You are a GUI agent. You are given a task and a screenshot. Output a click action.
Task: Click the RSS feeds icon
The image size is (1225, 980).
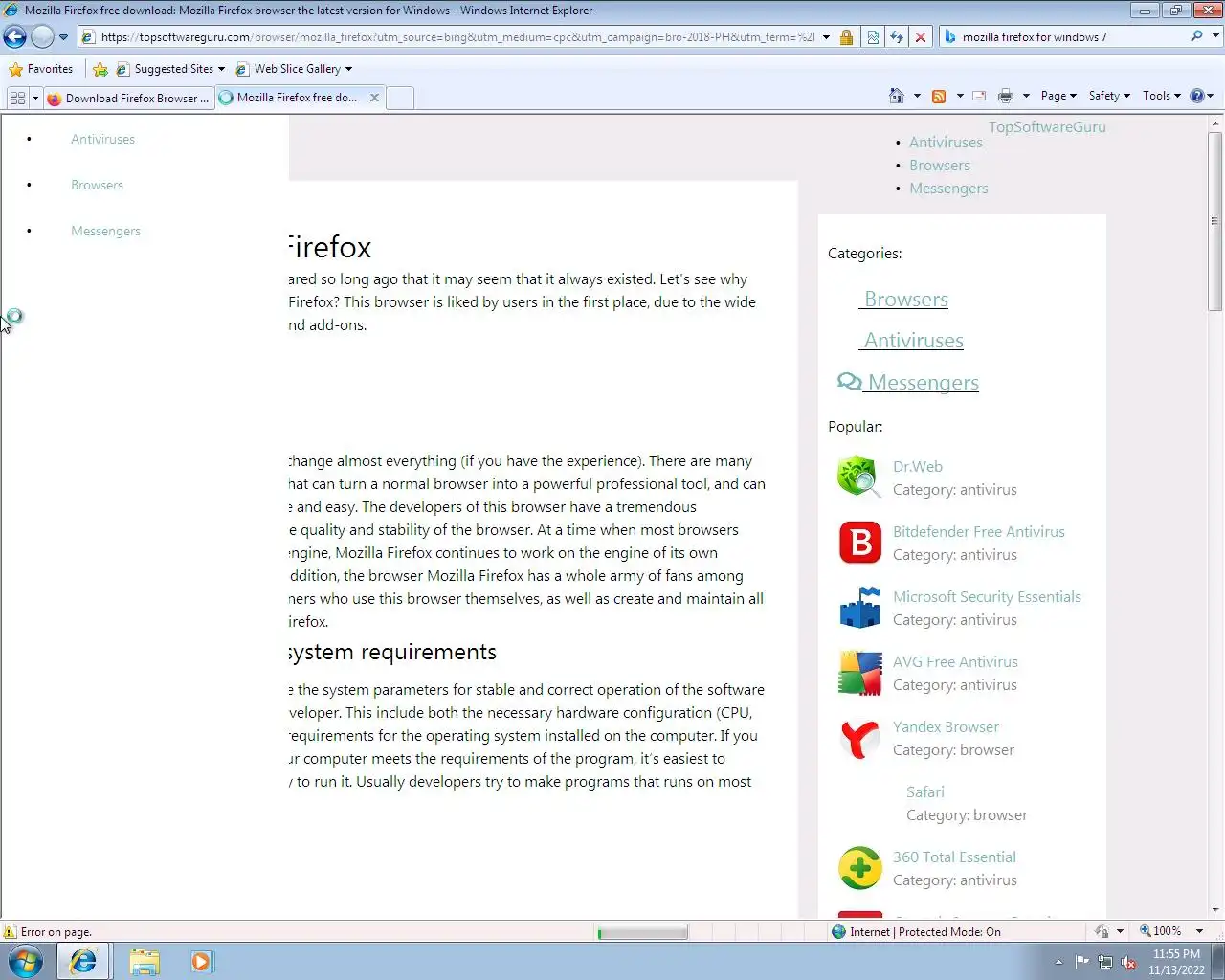[939, 96]
